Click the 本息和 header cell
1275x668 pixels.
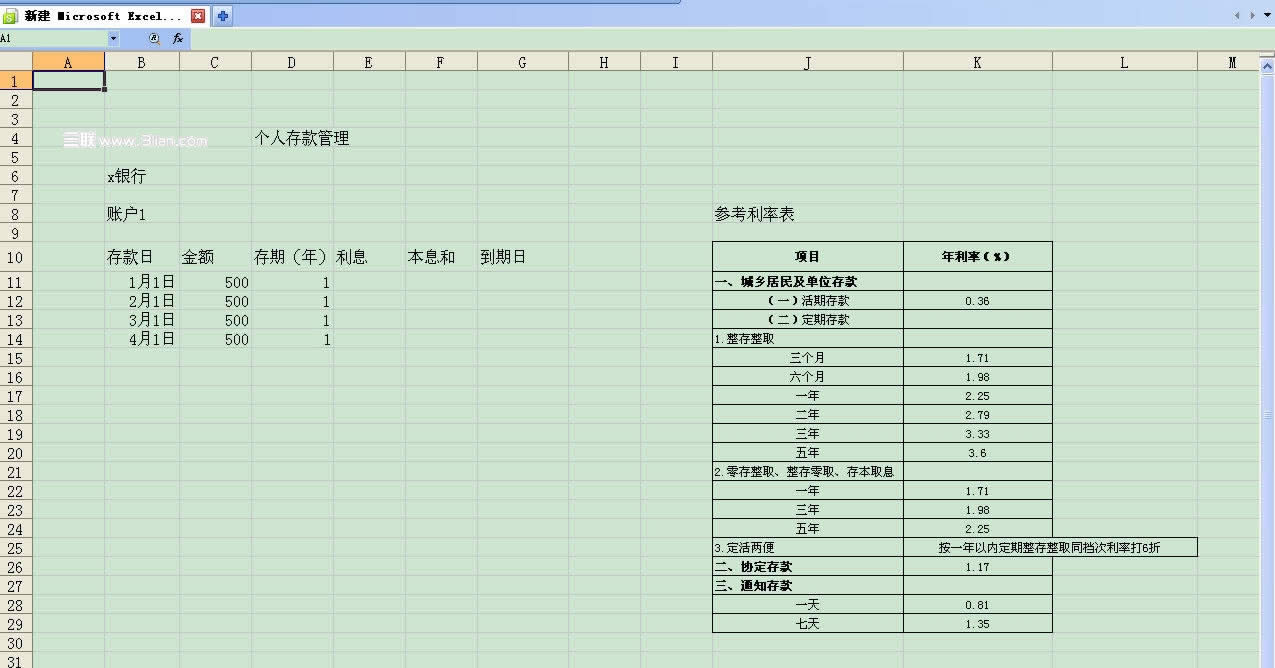(x=442, y=257)
